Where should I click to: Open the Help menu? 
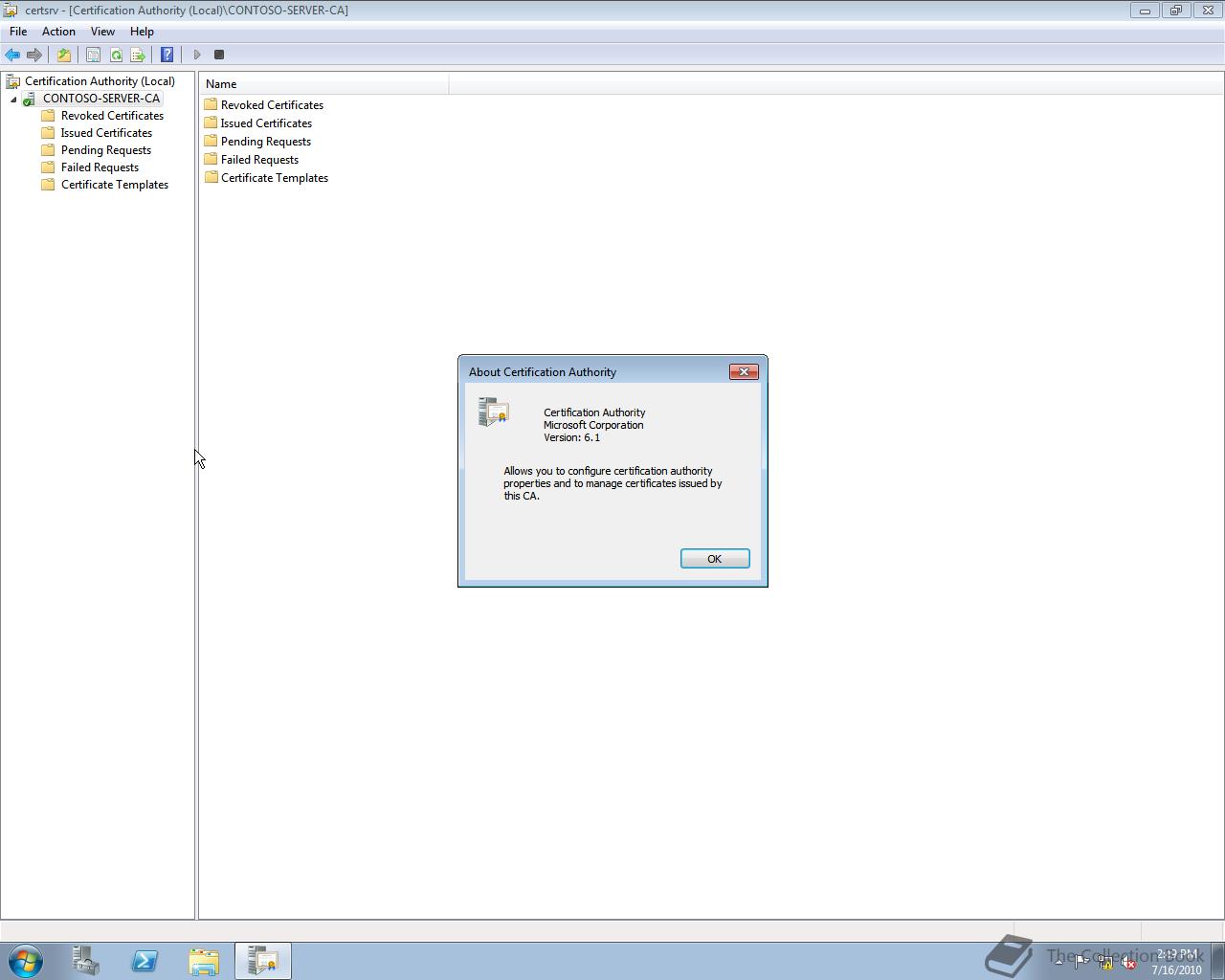pyautogui.click(x=142, y=32)
